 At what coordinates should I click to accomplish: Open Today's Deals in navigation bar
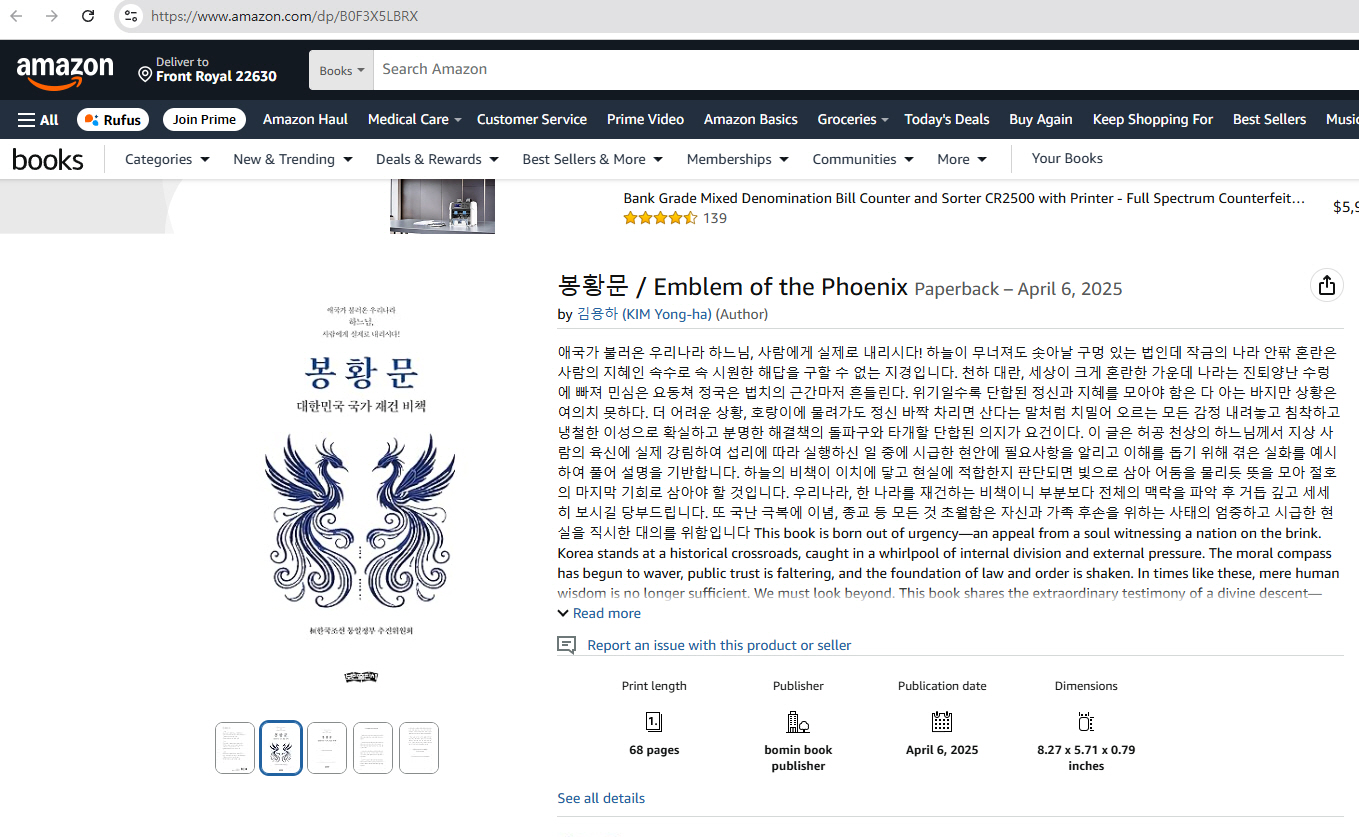pos(946,119)
